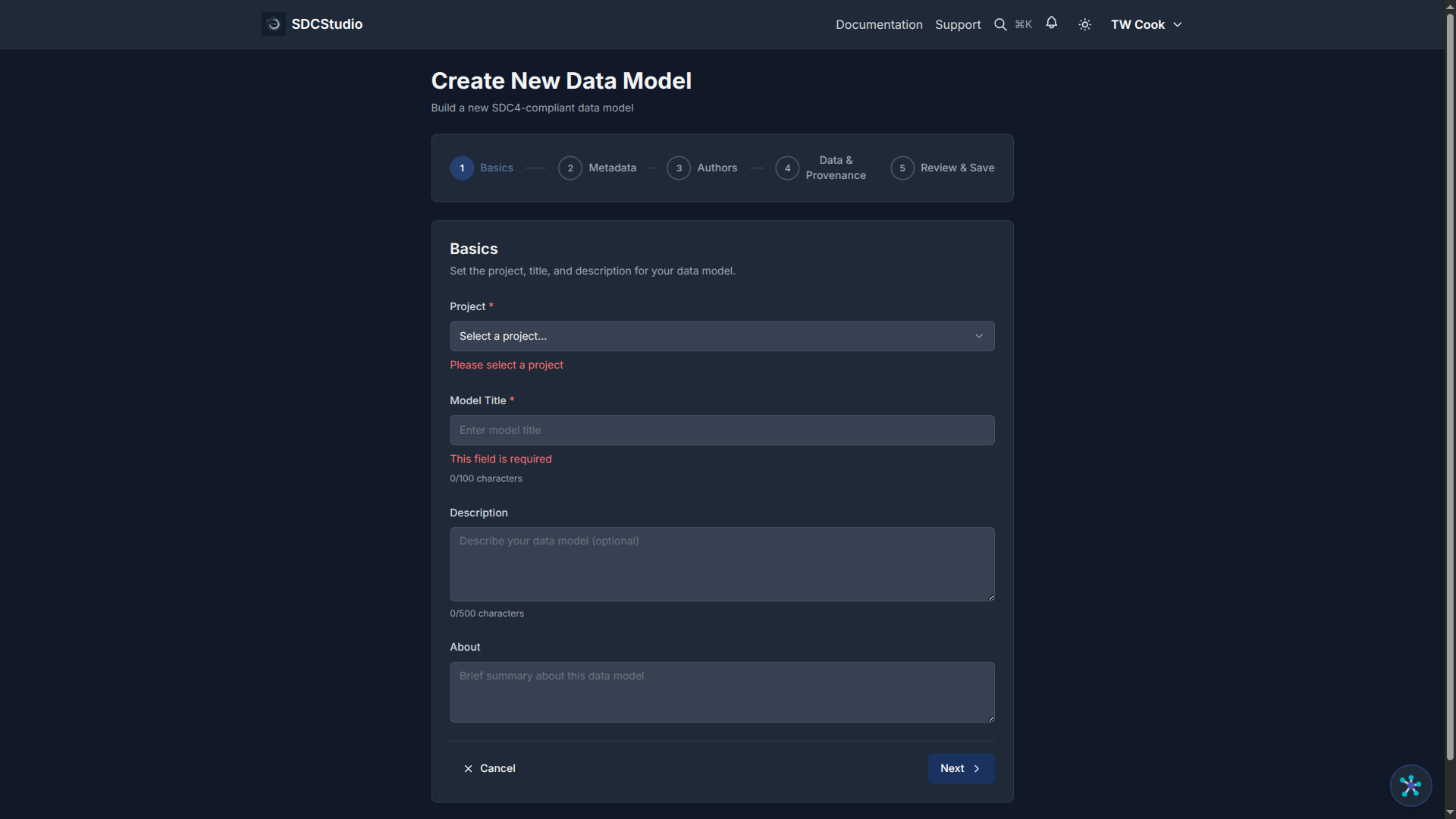Expand the Select a project dropdown
Screen dimensions: 1456x819
tap(713, 336)
